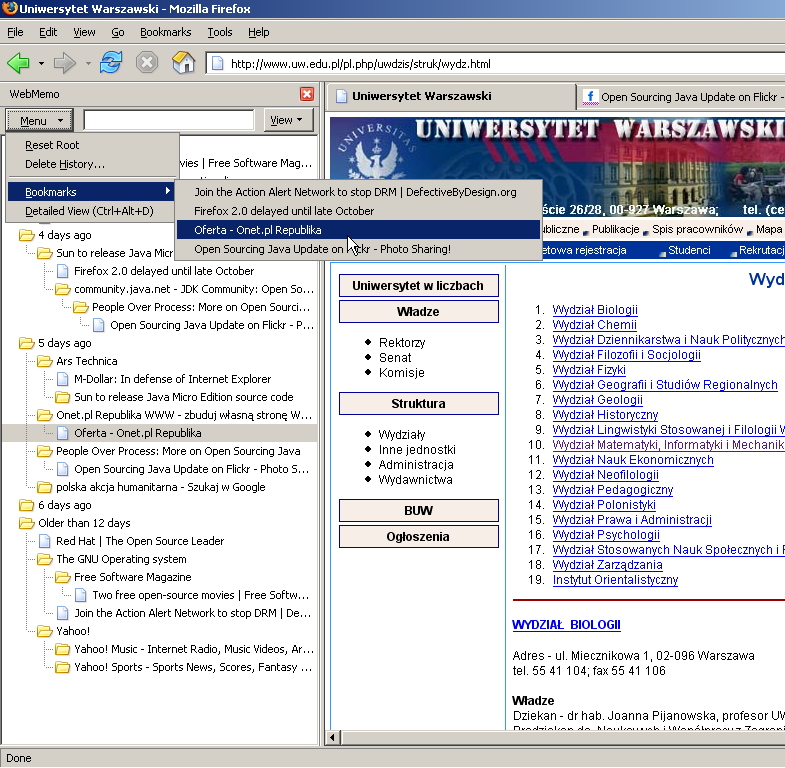Viewport: 785px width, 768px height.
Task: Open the WebMemo View dropdown
Action: pos(288,120)
